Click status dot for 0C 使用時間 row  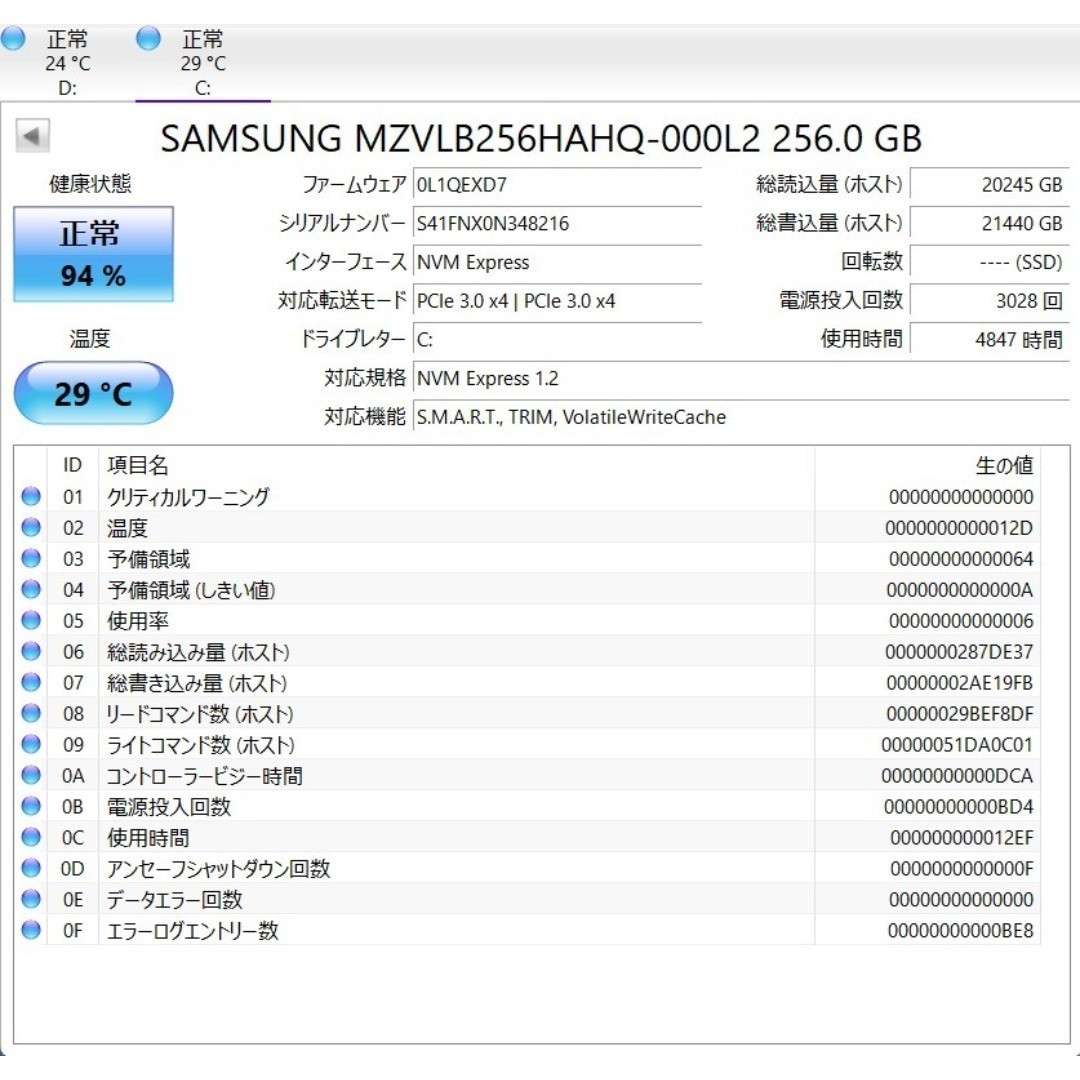[x=31, y=837]
